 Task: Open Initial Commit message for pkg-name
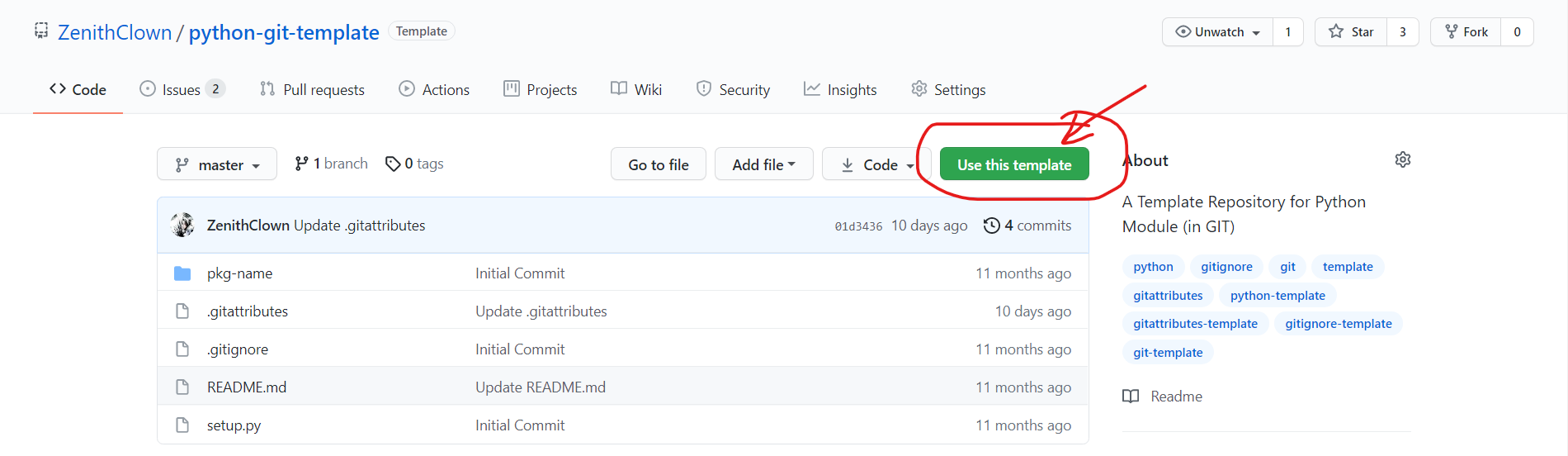click(x=520, y=273)
